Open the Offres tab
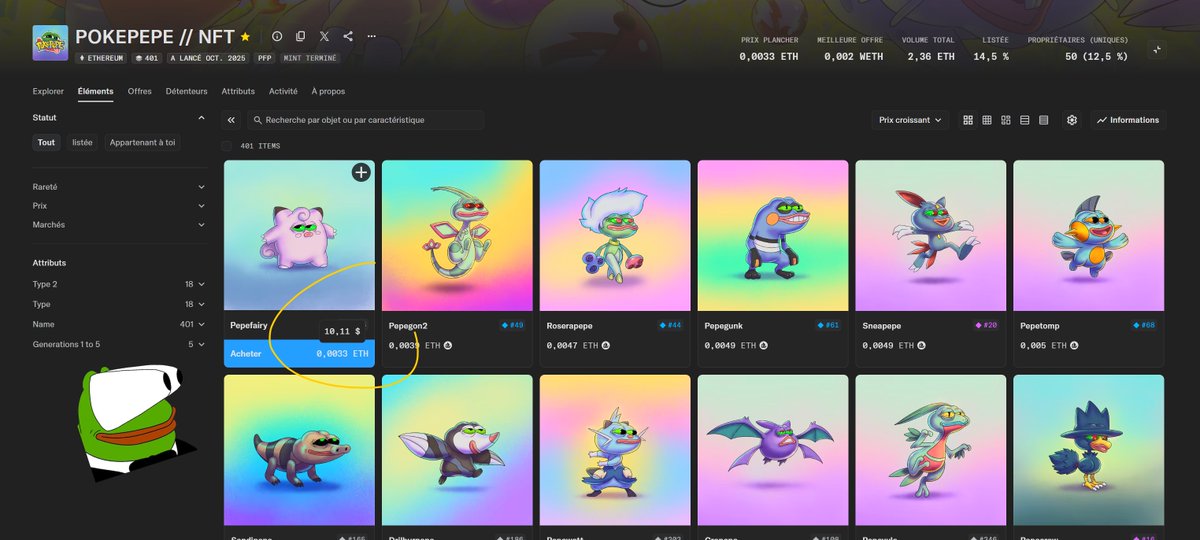The image size is (1200, 540). (140, 91)
